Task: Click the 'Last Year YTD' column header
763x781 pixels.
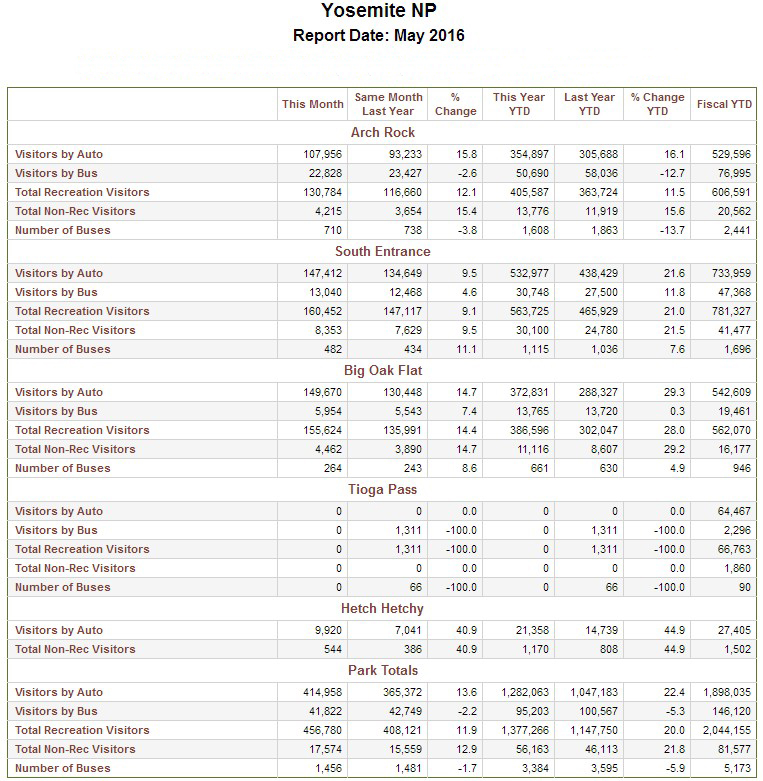Action: tap(589, 104)
